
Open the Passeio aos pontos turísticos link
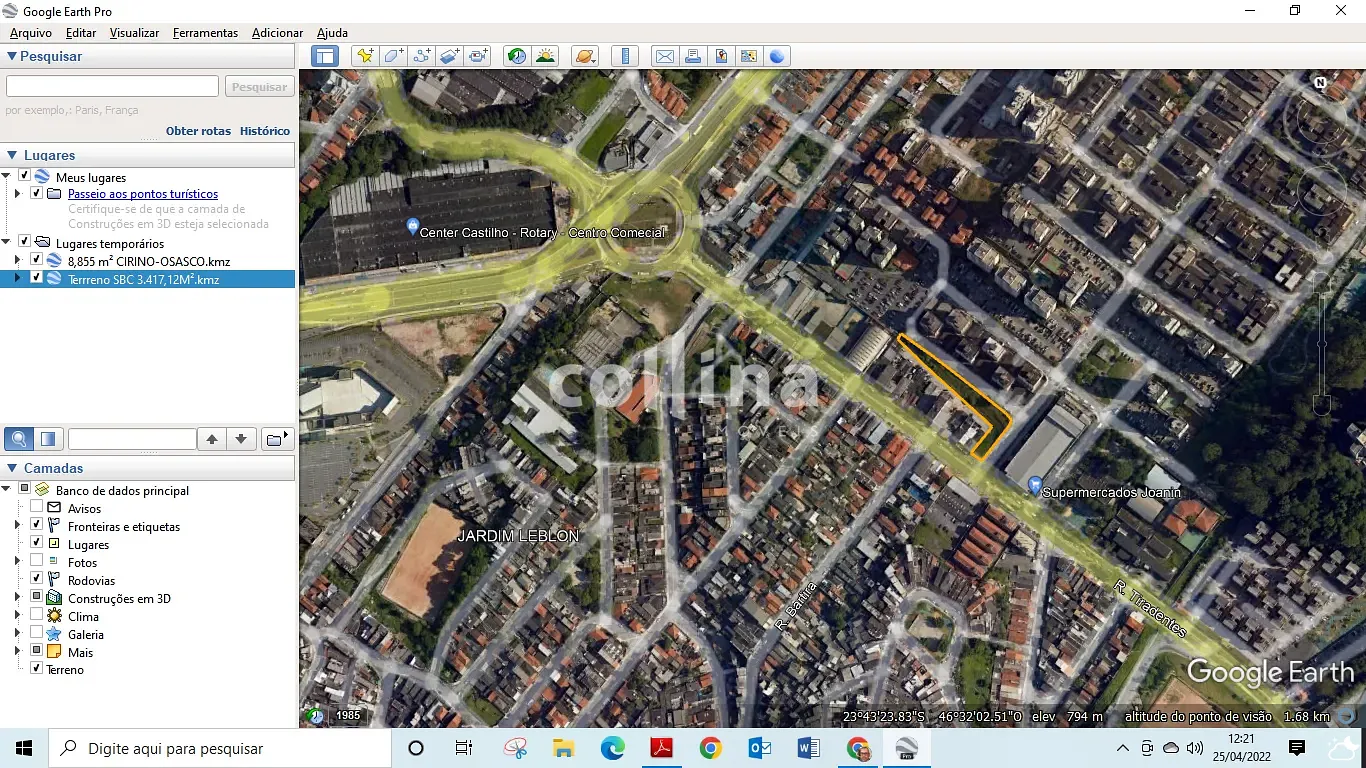tap(143, 194)
